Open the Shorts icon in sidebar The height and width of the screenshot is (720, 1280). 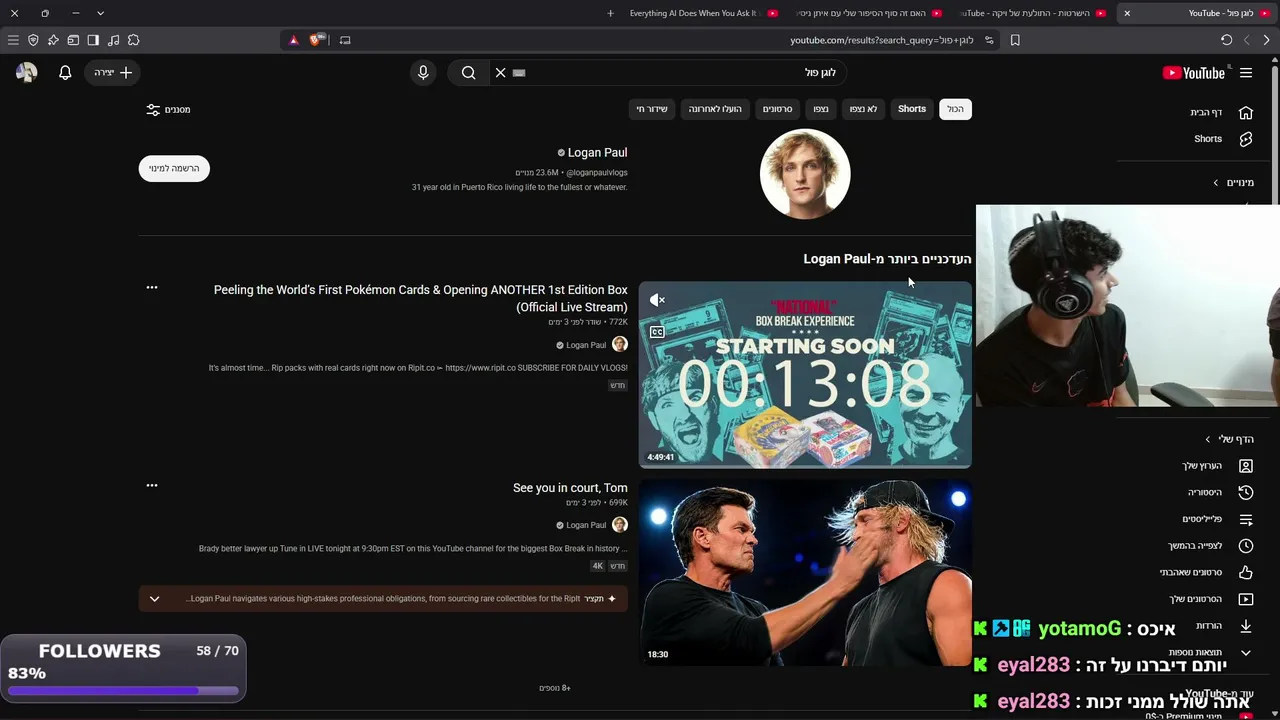(1246, 139)
